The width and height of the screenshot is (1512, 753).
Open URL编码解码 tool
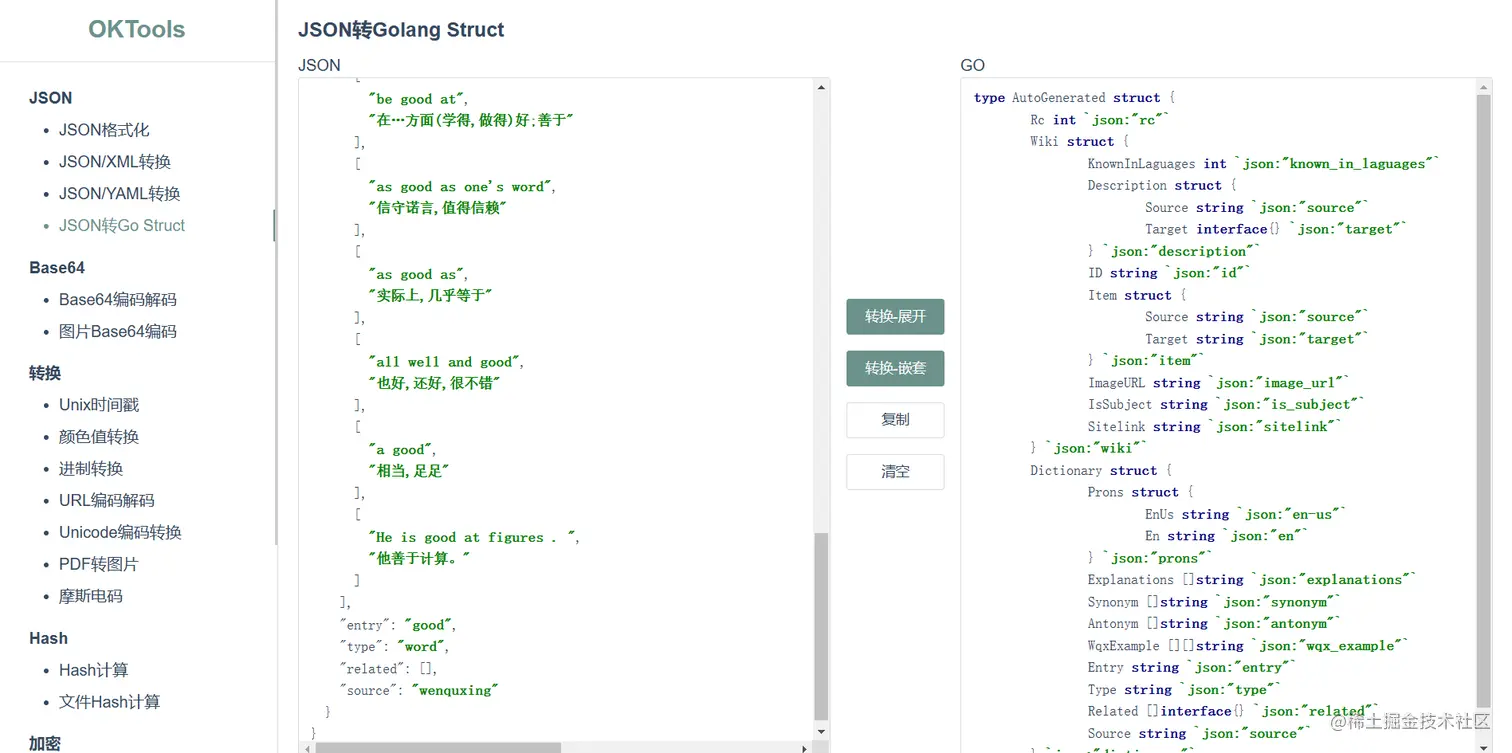[x=107, y=501]
